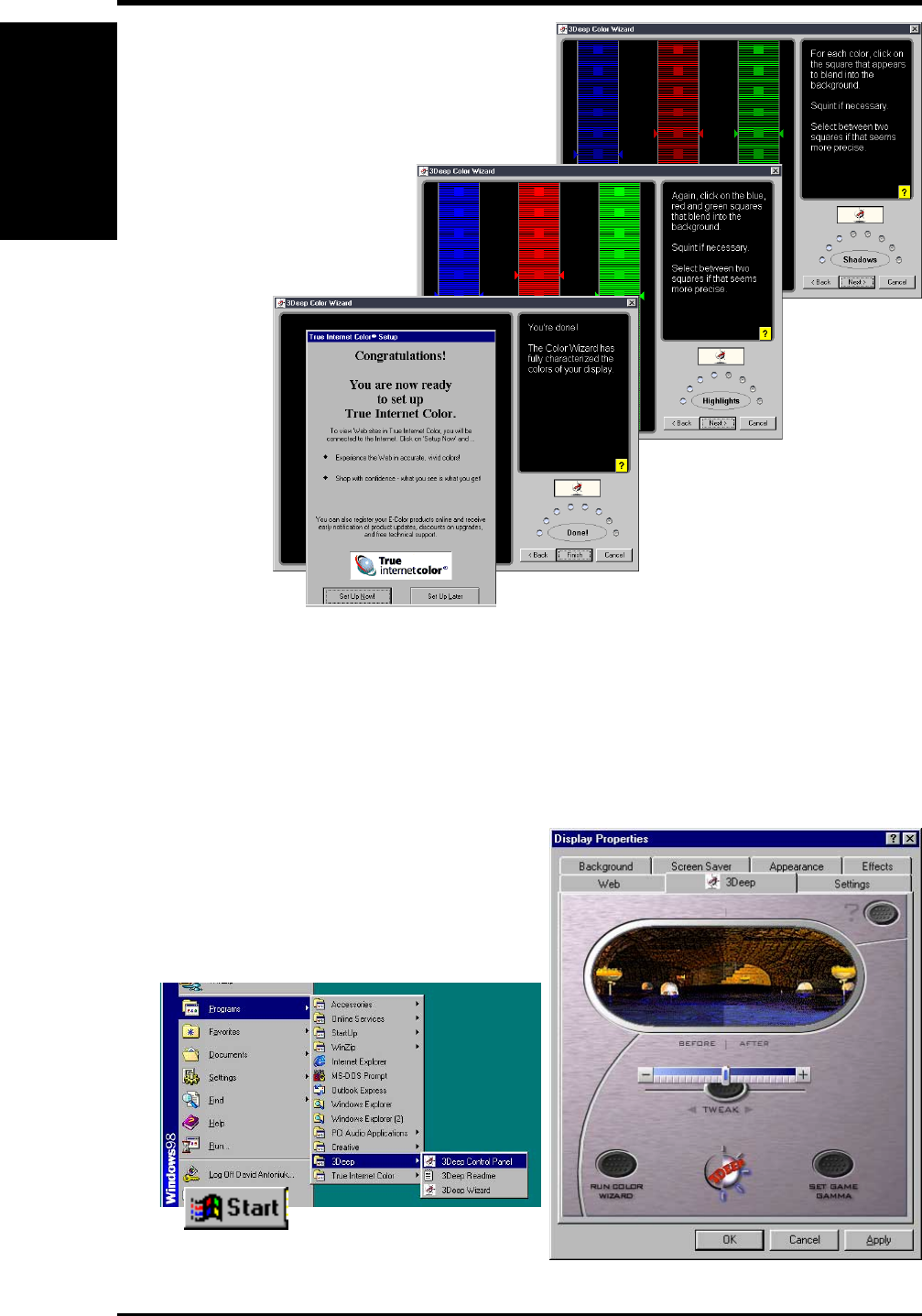Viewport: 922px width, 1316px height.
Task: Click Finish in the Done wizard
Action: click(x=574, y=555)
